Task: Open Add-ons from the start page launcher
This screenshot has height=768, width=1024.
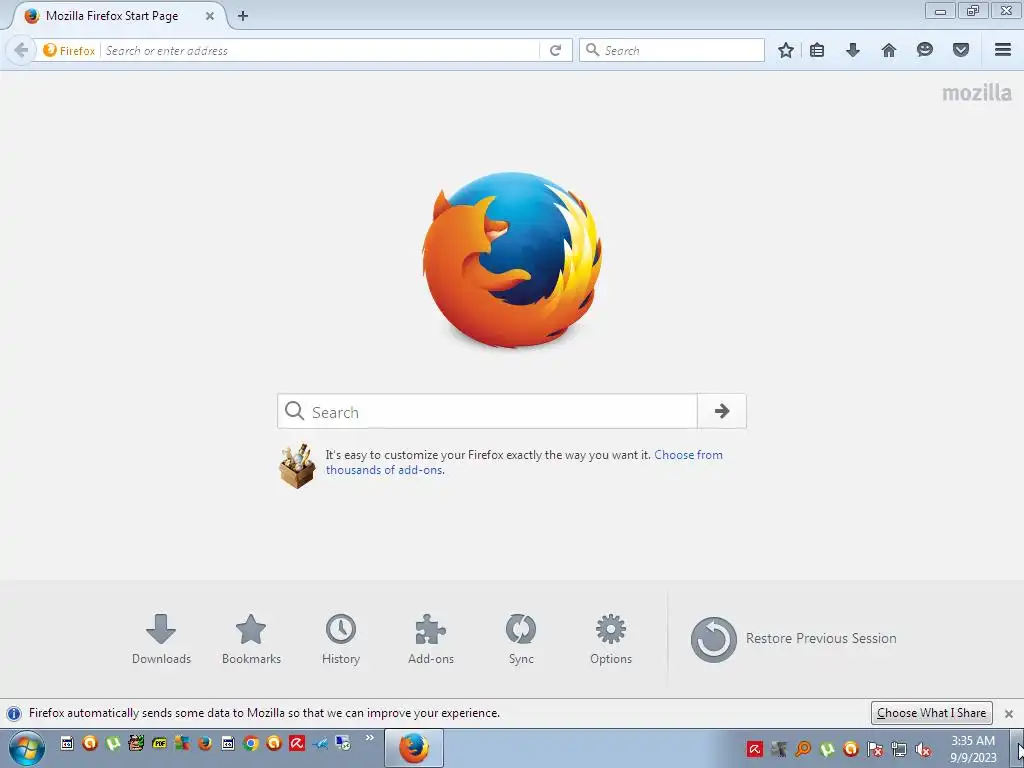Action: 430,639
